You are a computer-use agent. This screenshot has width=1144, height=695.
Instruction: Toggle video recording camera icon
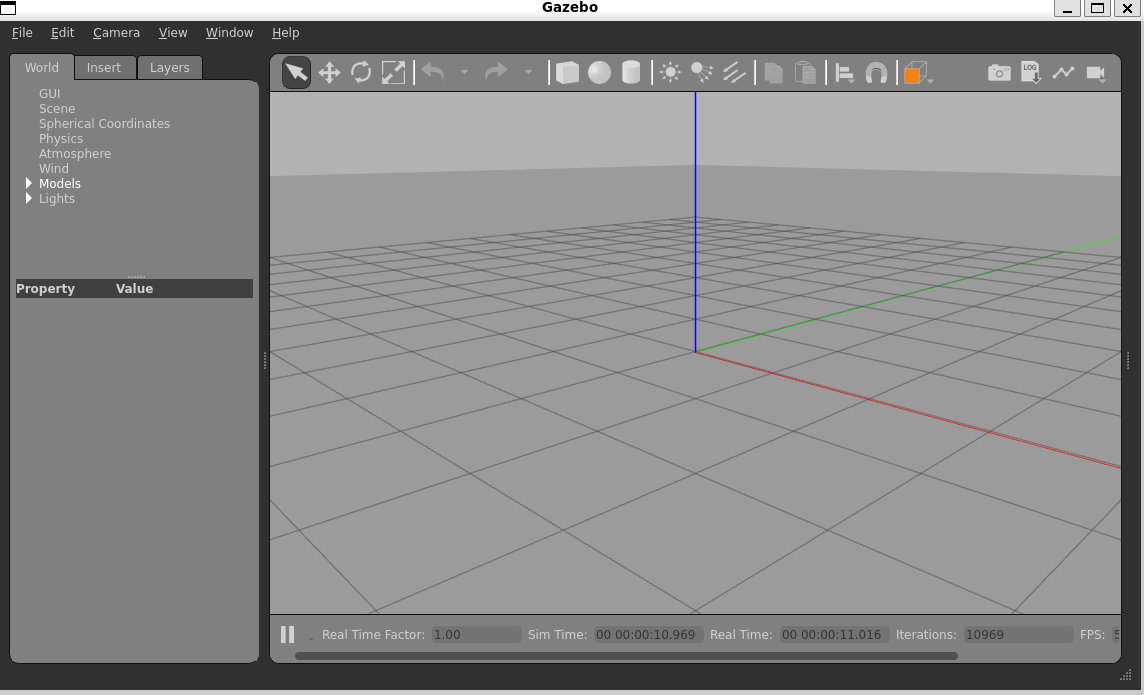coord(1096,73)
